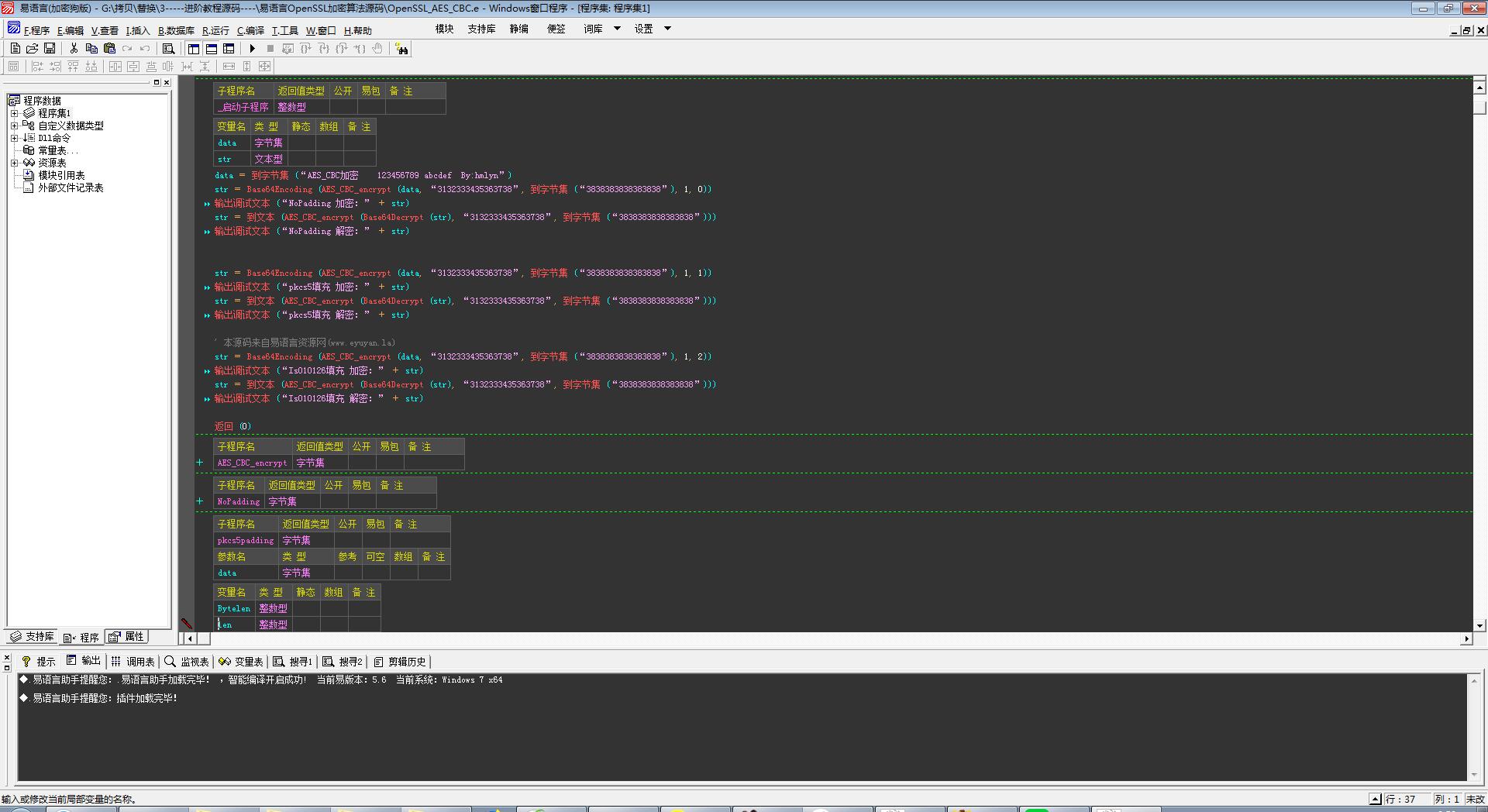Screen dimensions: 1488x812
Task: Click the make same size icon
Action: tap(265, 67)
